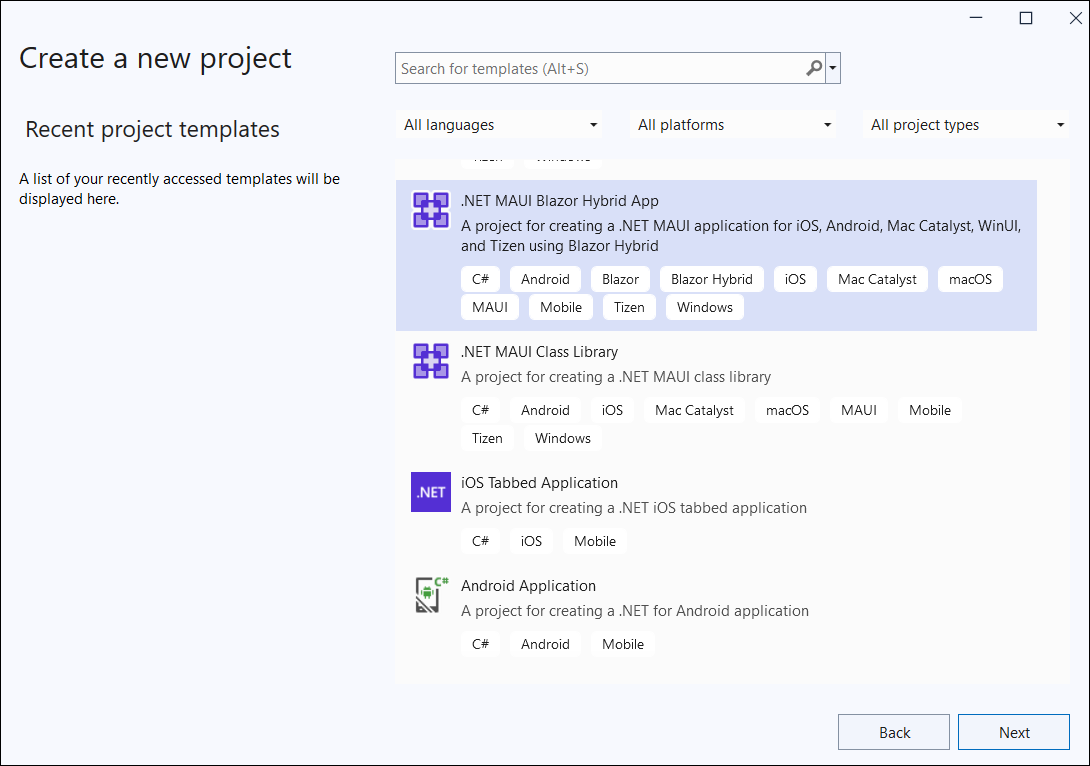Click the Next button
This screenshot has height=766, width=1090.
coord(1014,732)
